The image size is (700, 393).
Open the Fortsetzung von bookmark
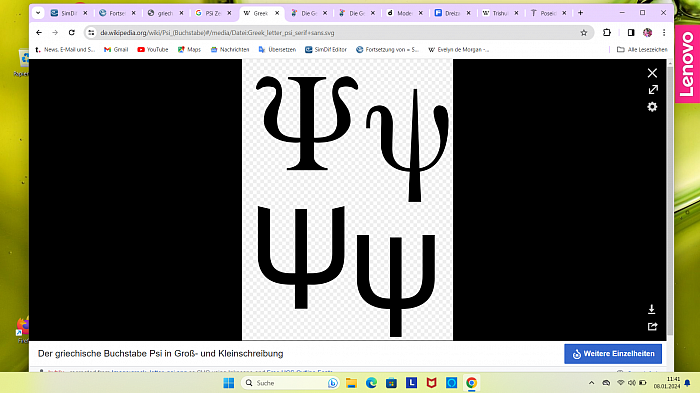tap(388, 50)
